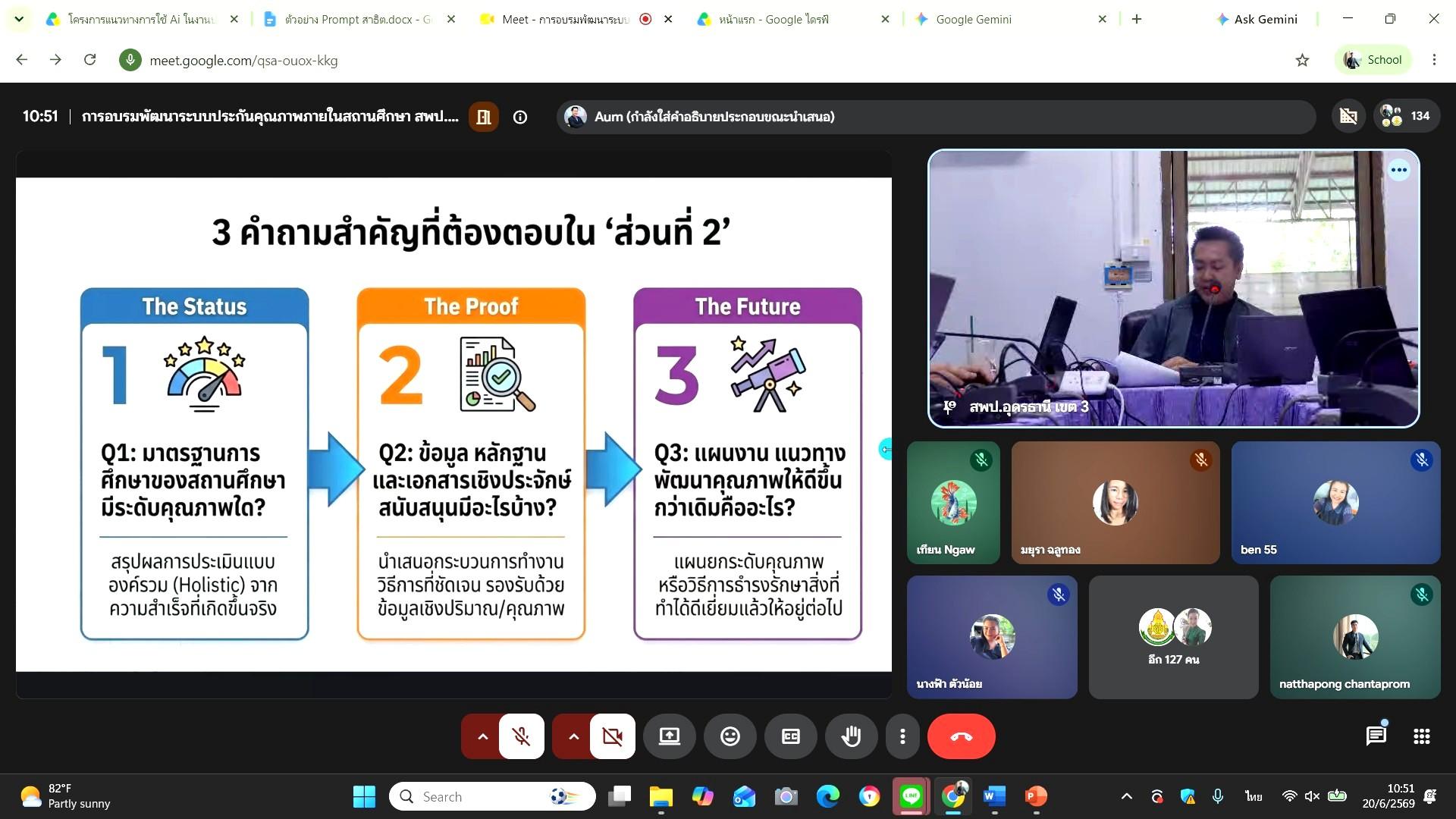Click the muted volume icon in system tray
Image resolution: width=1456 pixels, height=819 pixels.
coord(1312,796)
